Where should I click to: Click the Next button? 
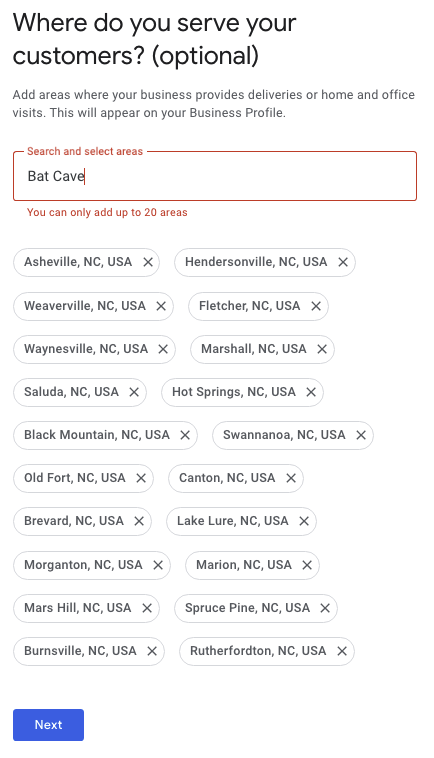tap(48, 725)
